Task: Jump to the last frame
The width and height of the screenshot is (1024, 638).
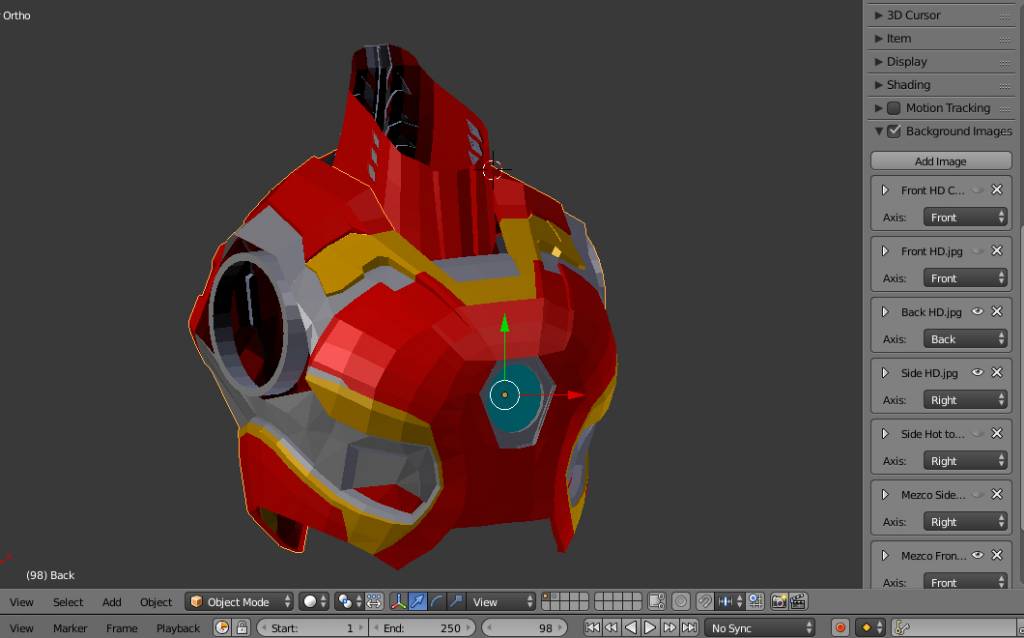Action: click(688, 628)
